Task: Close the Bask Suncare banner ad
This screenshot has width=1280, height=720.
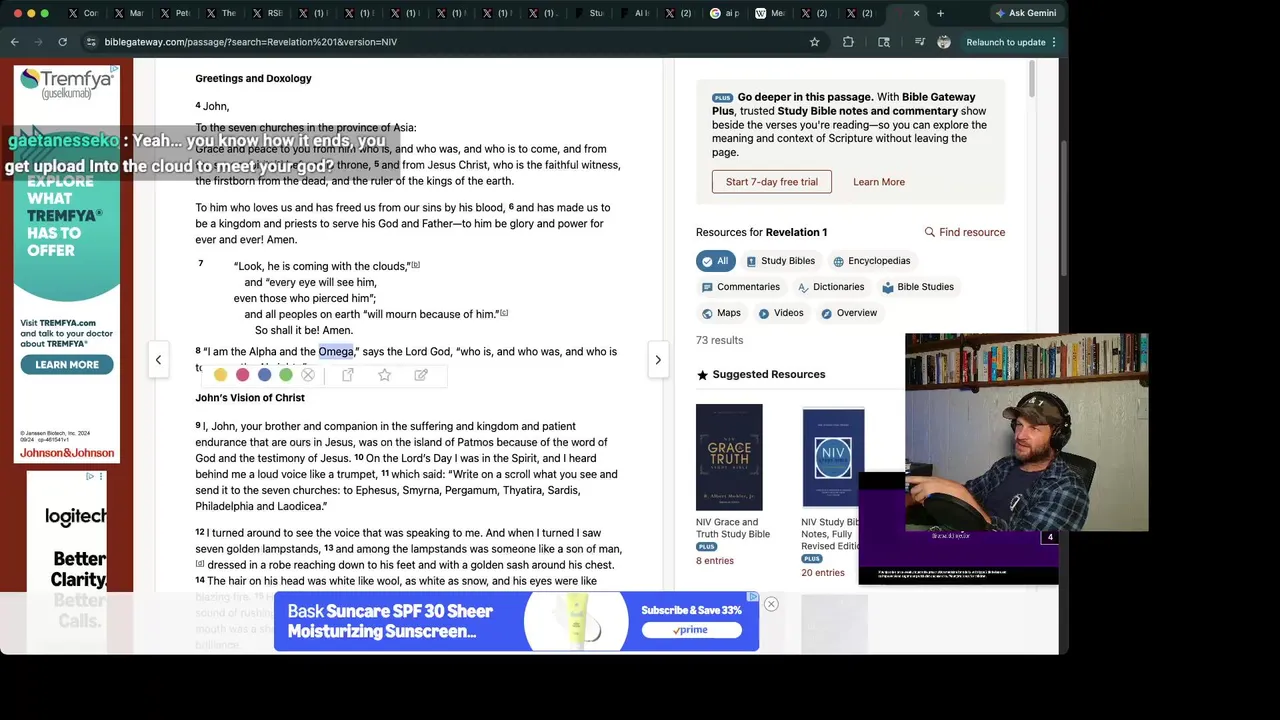Action: point(771,604)
